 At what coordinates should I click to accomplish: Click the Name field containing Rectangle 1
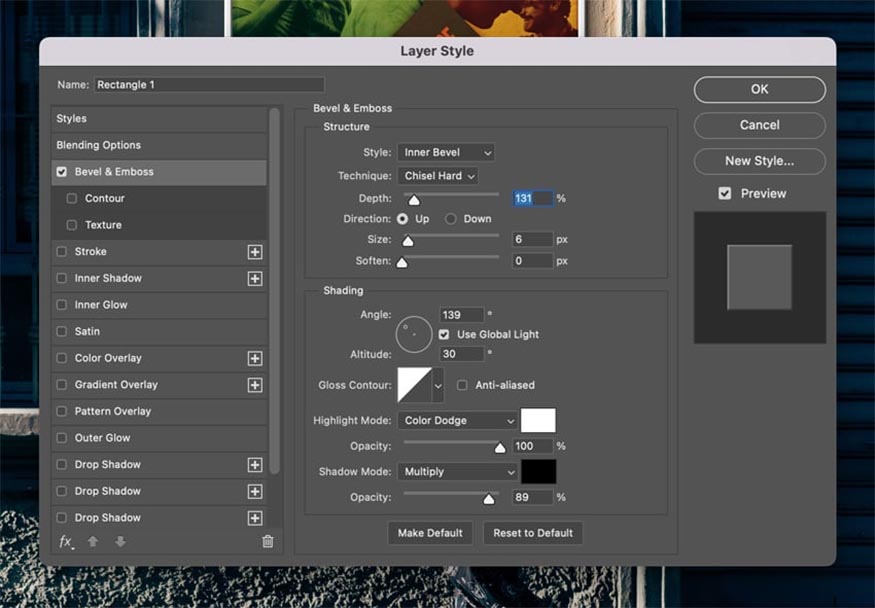point(209,85)
